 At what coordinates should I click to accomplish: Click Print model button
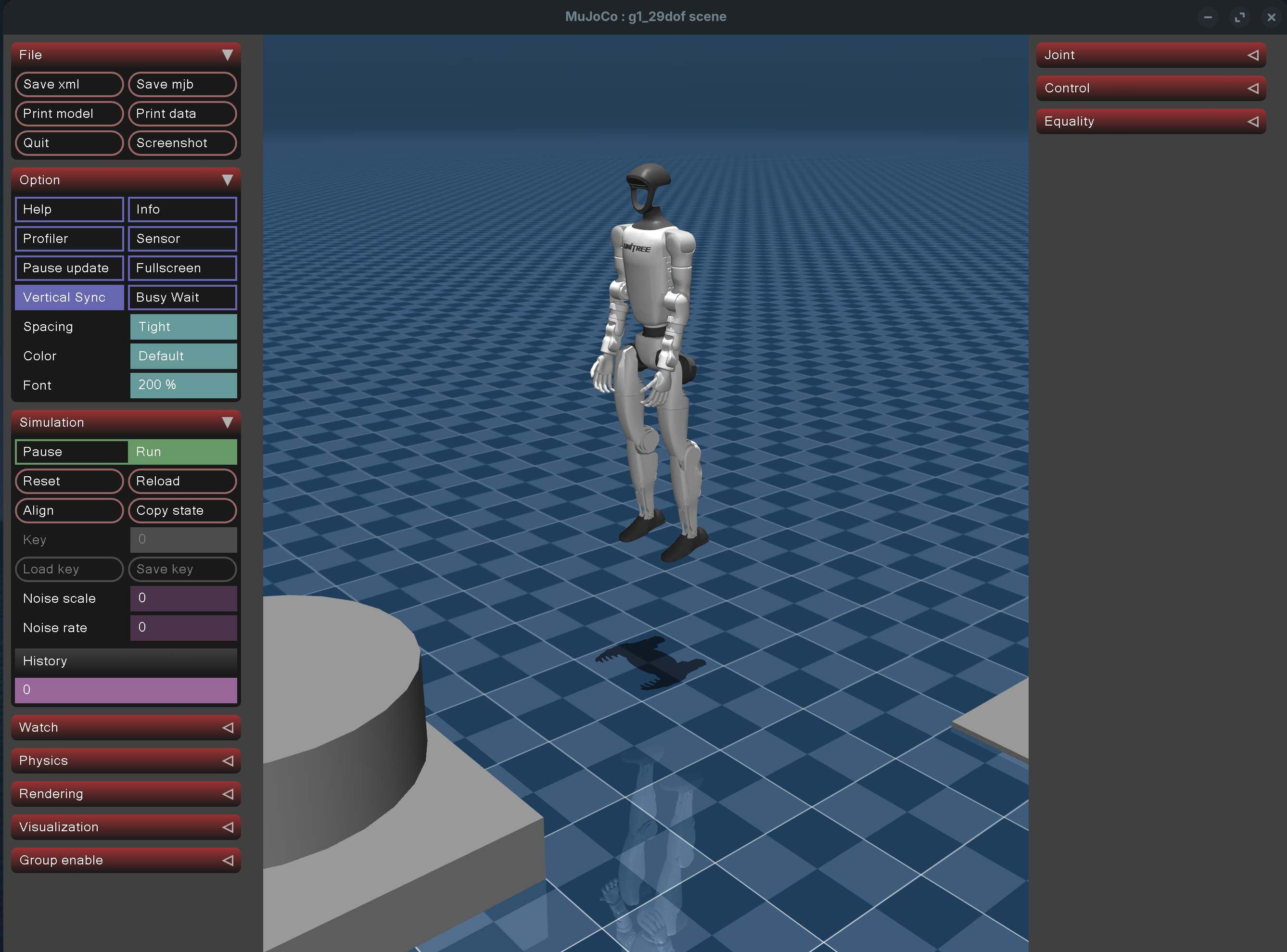(x=69, y=114)
